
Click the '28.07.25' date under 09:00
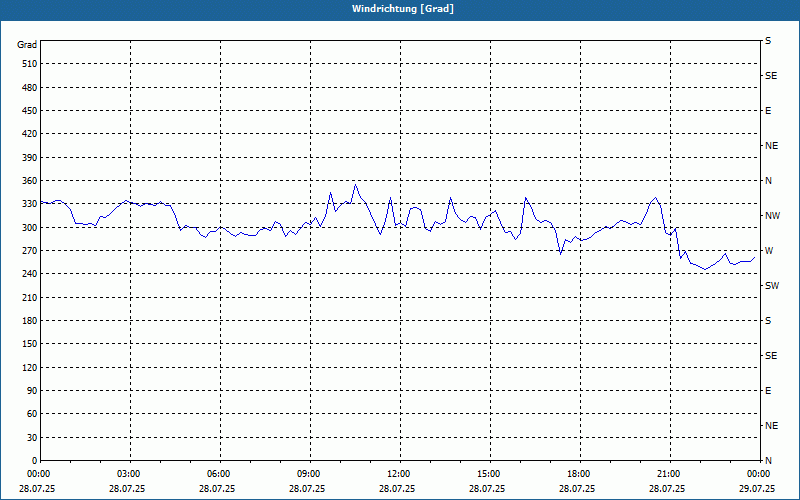[307, 488]
